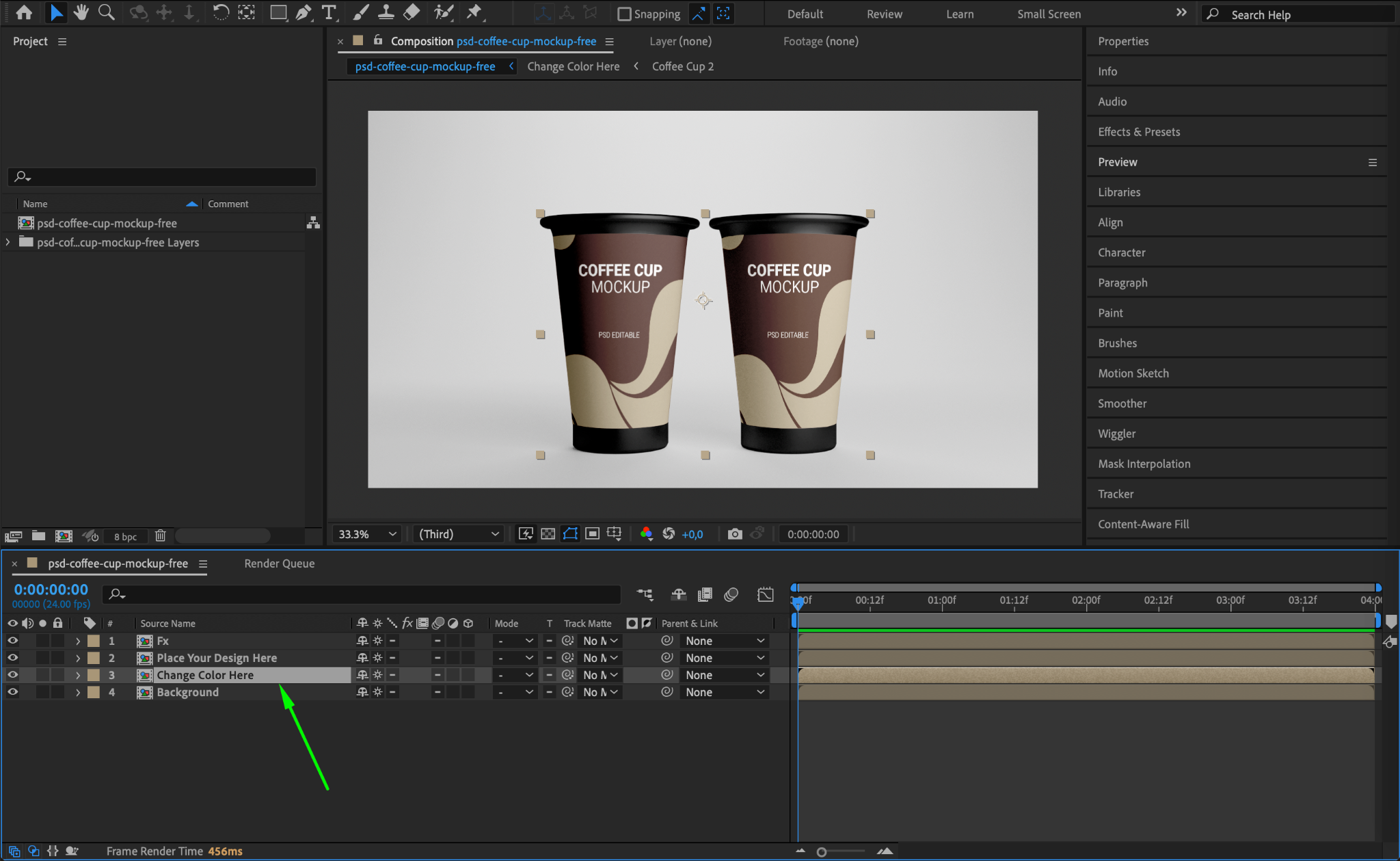Viewport: 1400px width, 861px height.
Task: Click the Take Snapshot camera icon
Action: (x=735, y=534)
